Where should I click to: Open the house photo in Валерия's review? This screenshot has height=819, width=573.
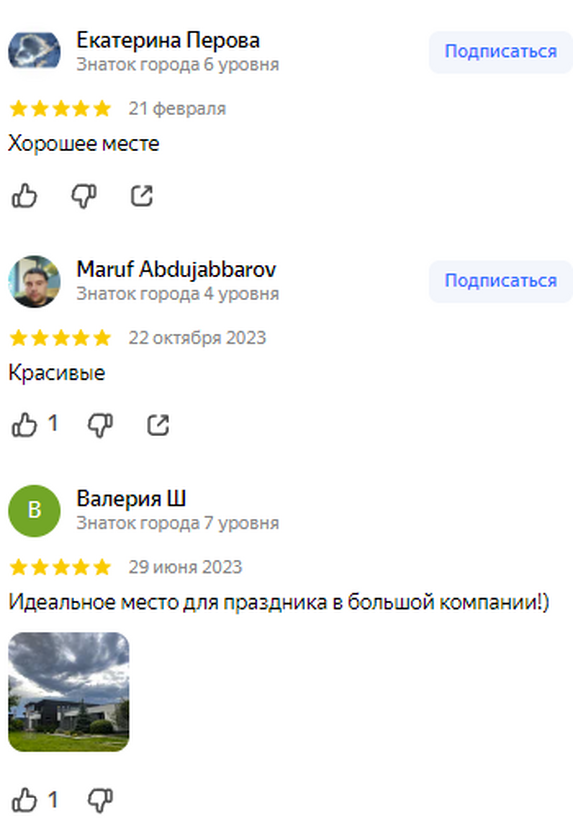coord(69,692)
